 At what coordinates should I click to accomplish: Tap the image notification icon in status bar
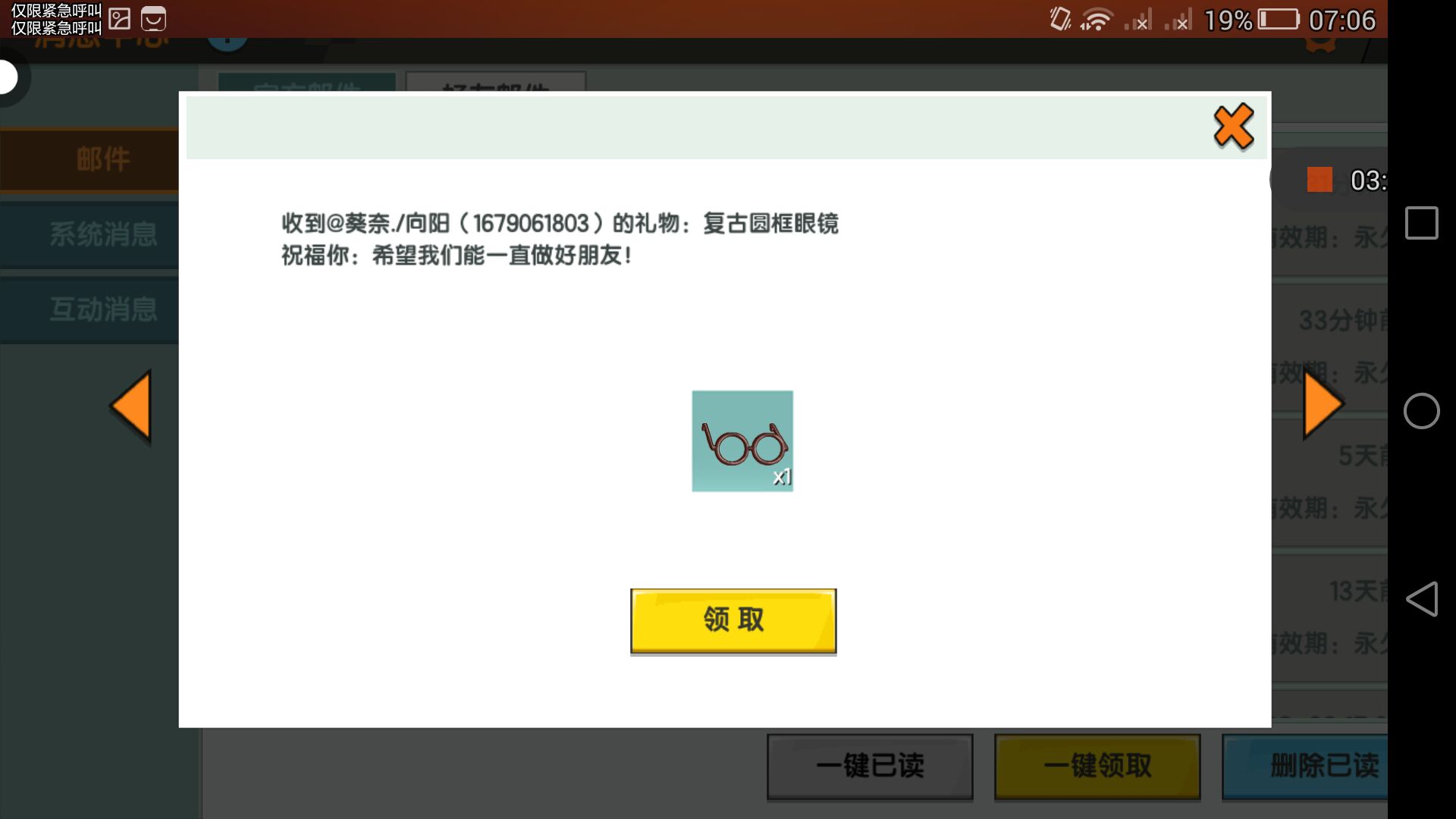(x=120, y=19)
